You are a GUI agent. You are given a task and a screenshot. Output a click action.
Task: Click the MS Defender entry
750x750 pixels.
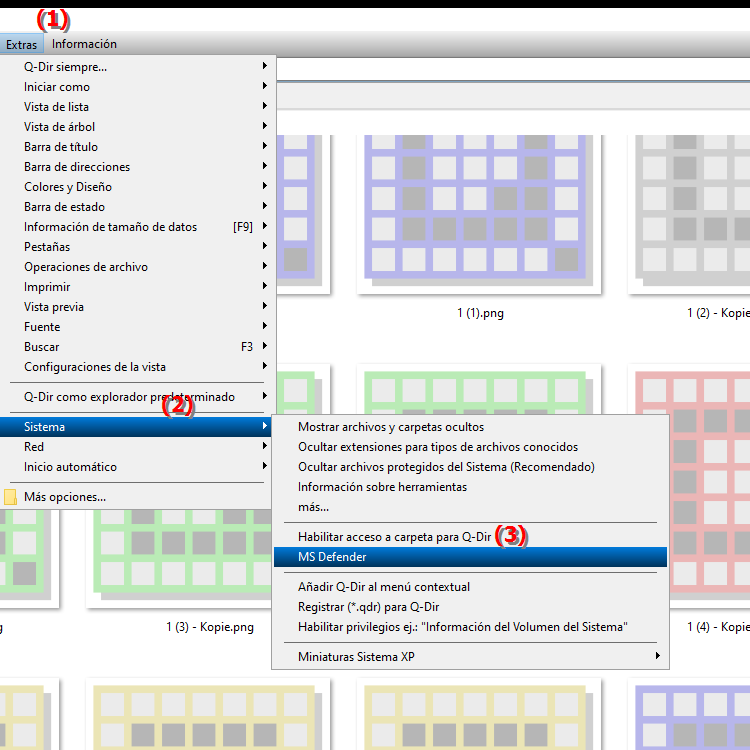tap(470, 557)
